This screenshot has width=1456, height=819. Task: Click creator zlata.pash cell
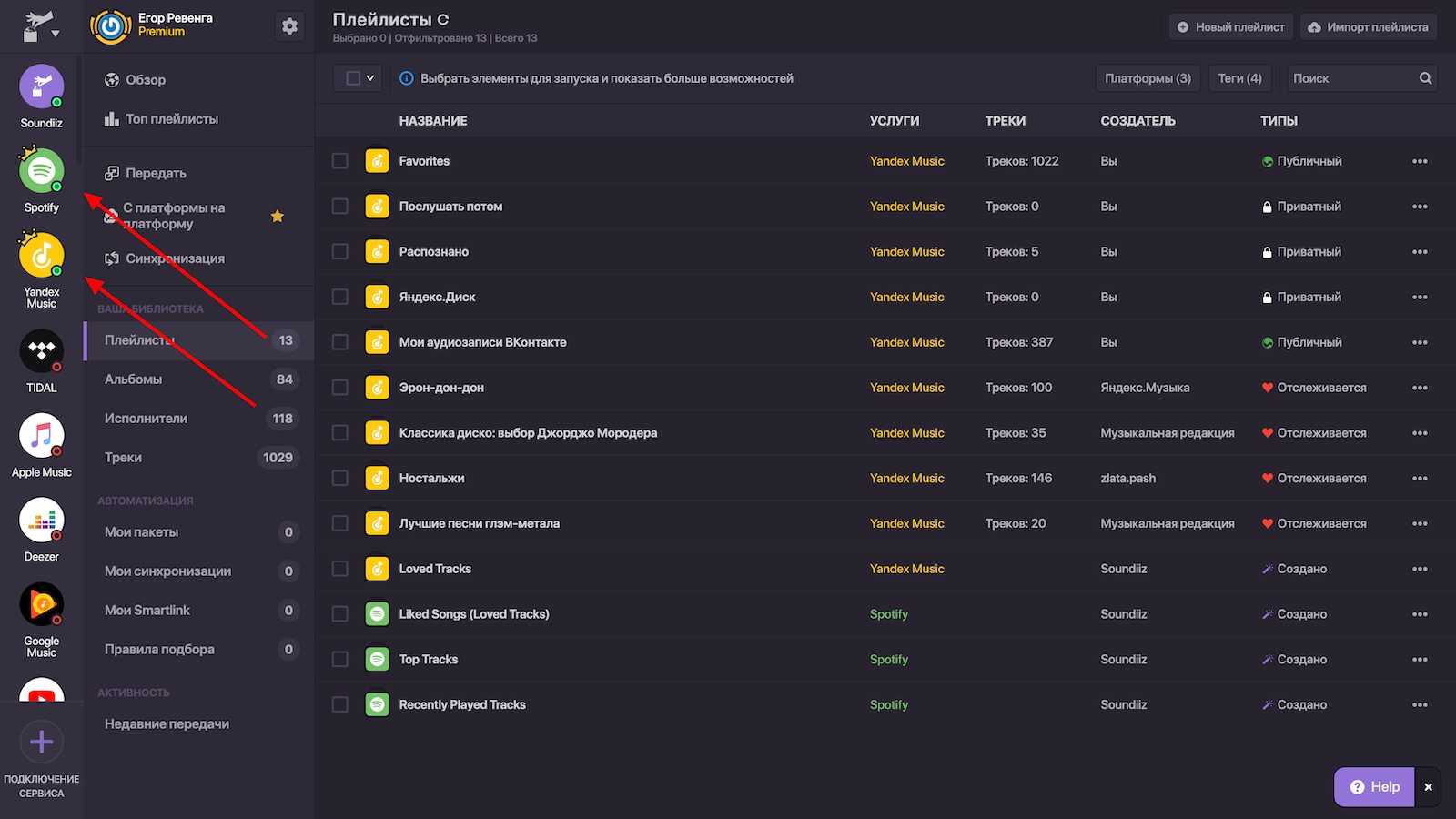[x=1128, y=479]
